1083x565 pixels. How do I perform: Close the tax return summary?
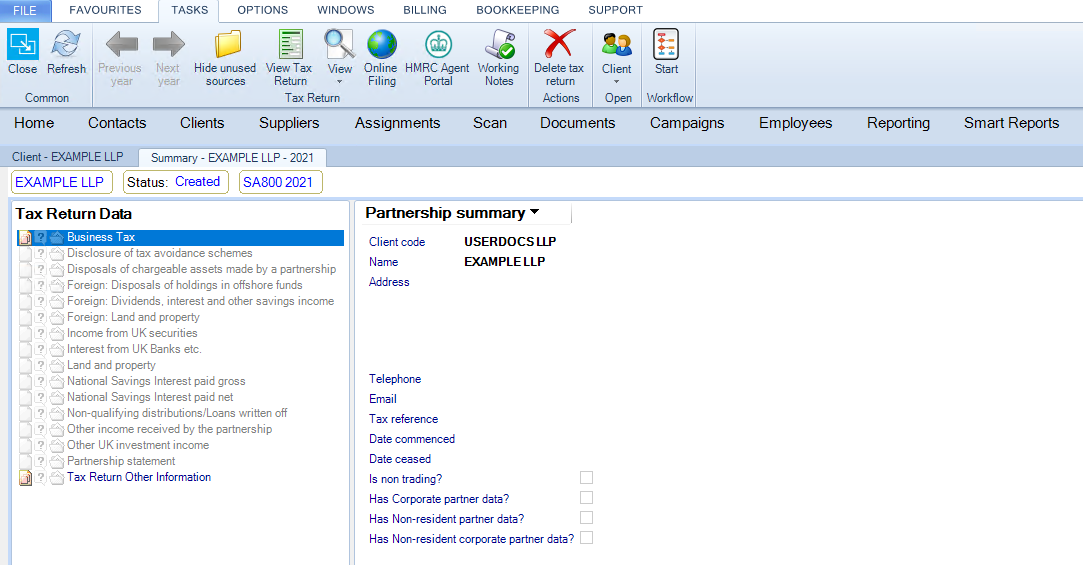23,51
